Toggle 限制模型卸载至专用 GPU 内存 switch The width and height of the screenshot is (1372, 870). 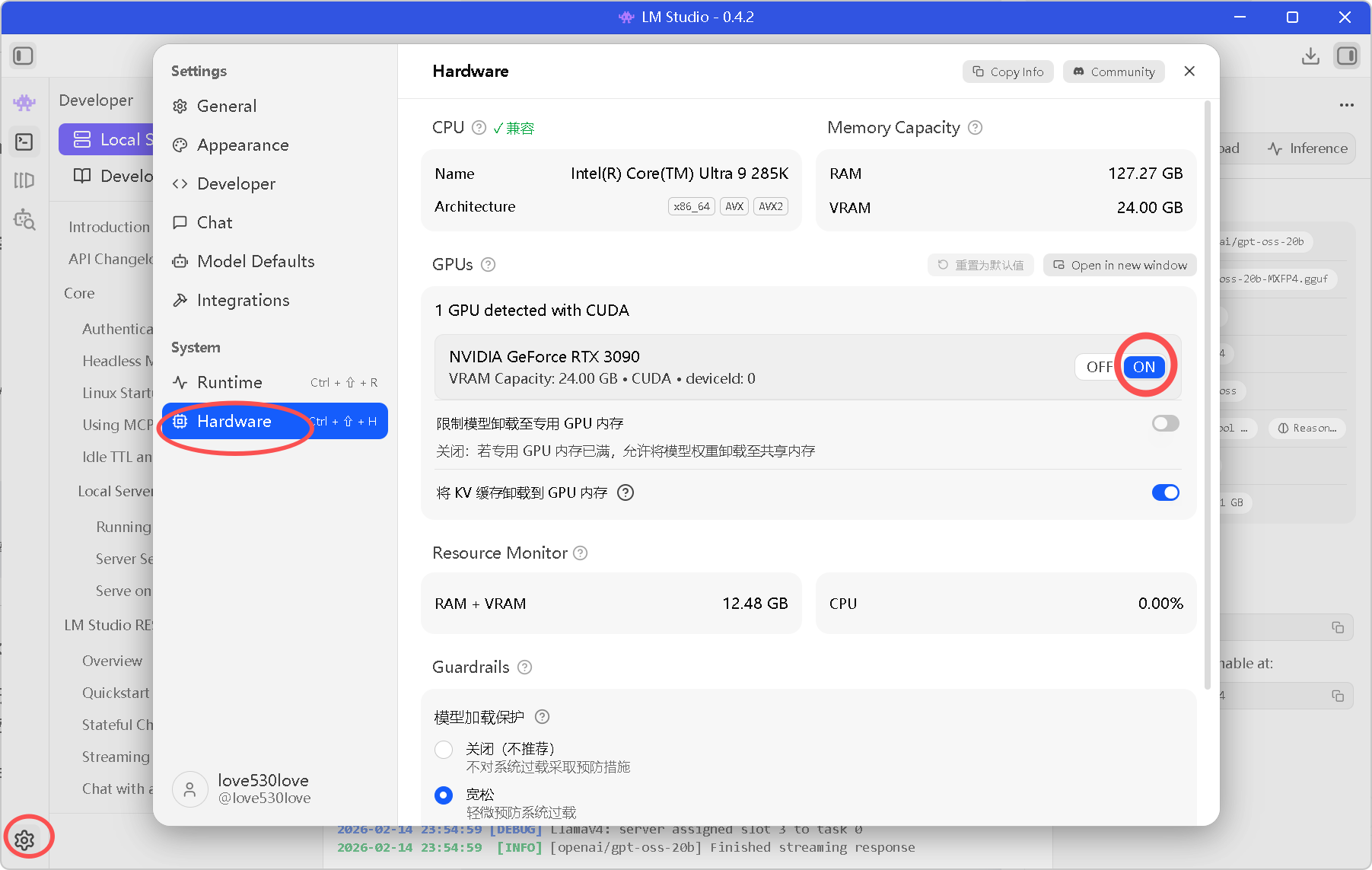pos(1165,423)
